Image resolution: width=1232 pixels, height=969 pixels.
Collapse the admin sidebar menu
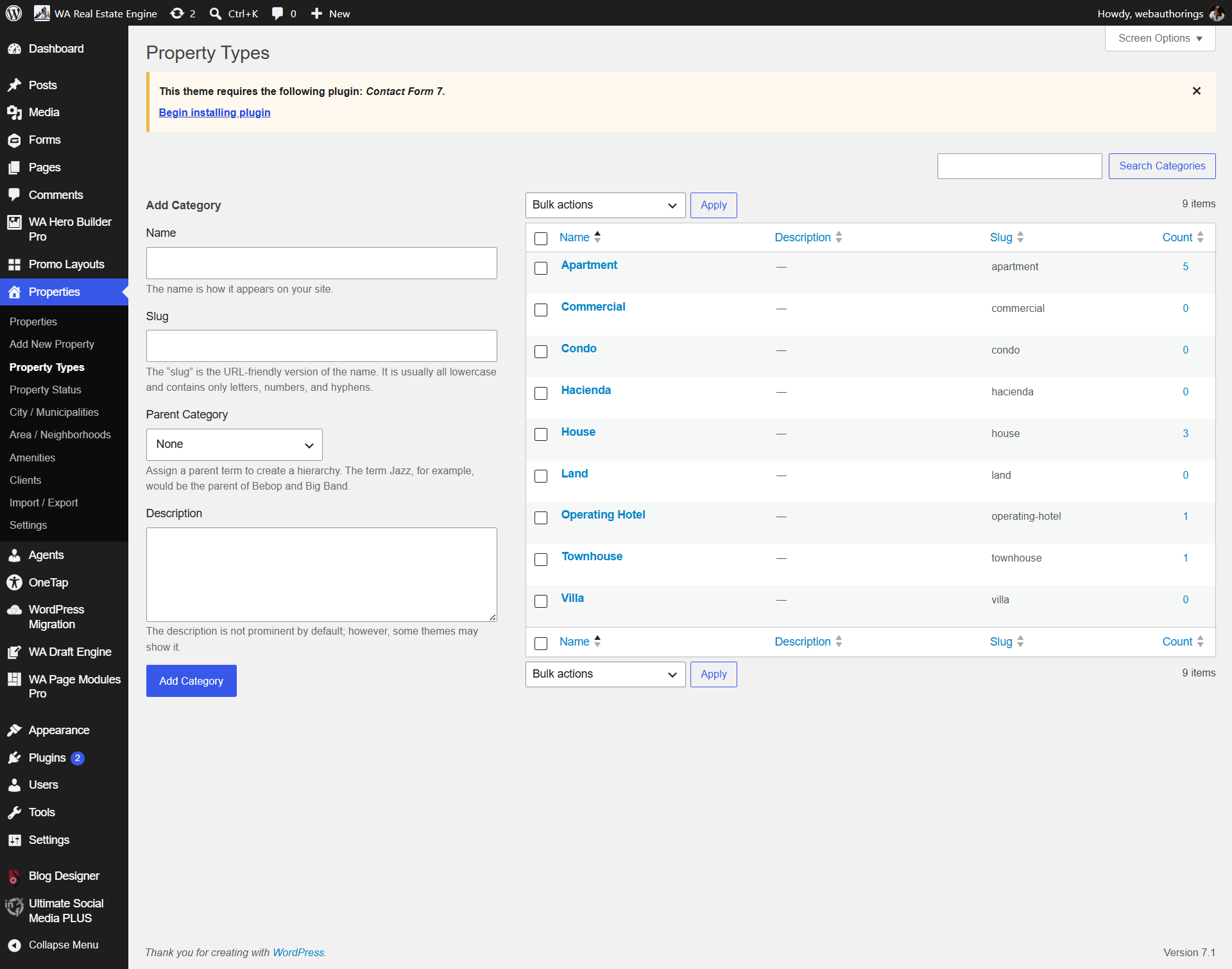pyautogui.click(x=53, y=945)
